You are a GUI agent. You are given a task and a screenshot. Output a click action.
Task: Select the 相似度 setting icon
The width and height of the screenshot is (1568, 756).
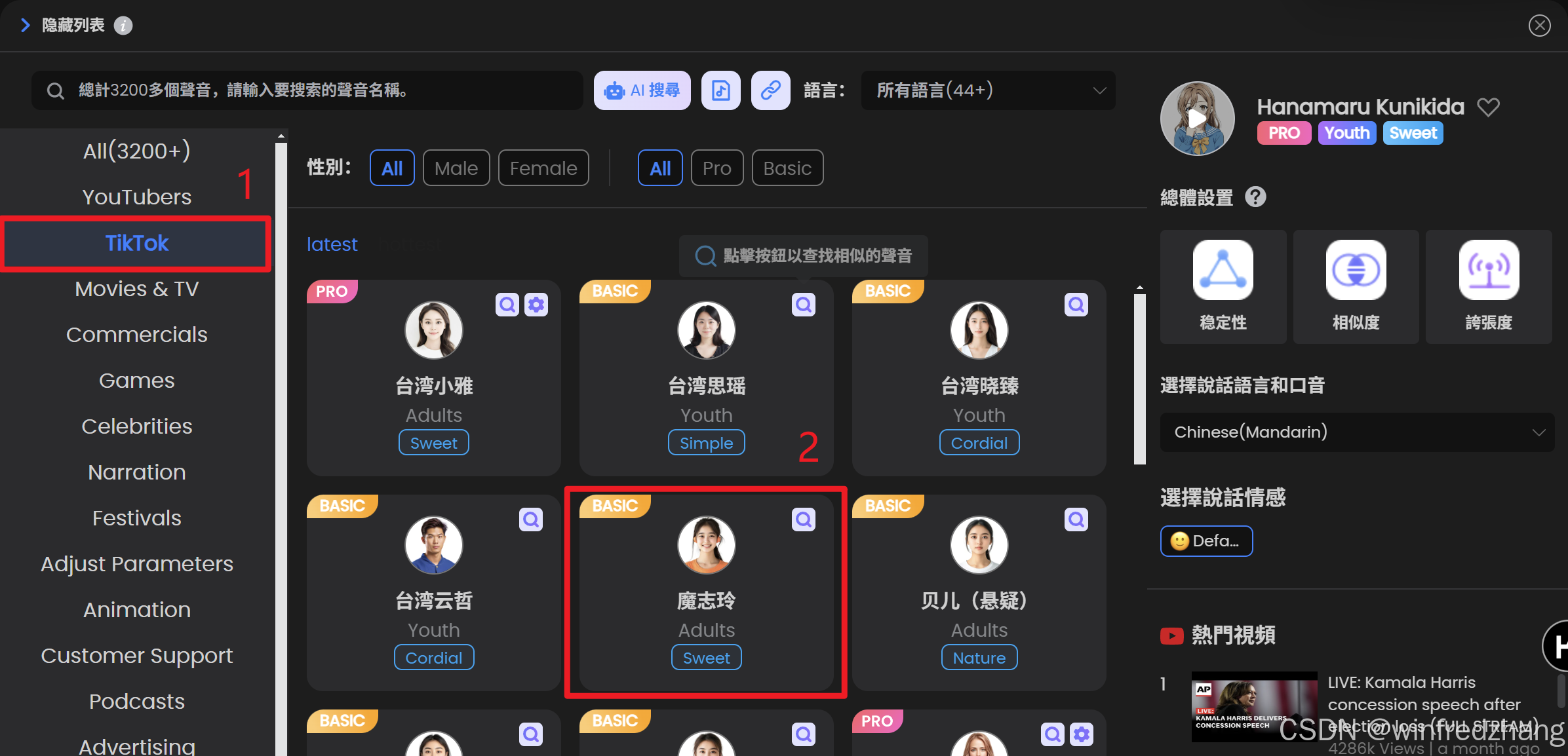click(1356, 270)
